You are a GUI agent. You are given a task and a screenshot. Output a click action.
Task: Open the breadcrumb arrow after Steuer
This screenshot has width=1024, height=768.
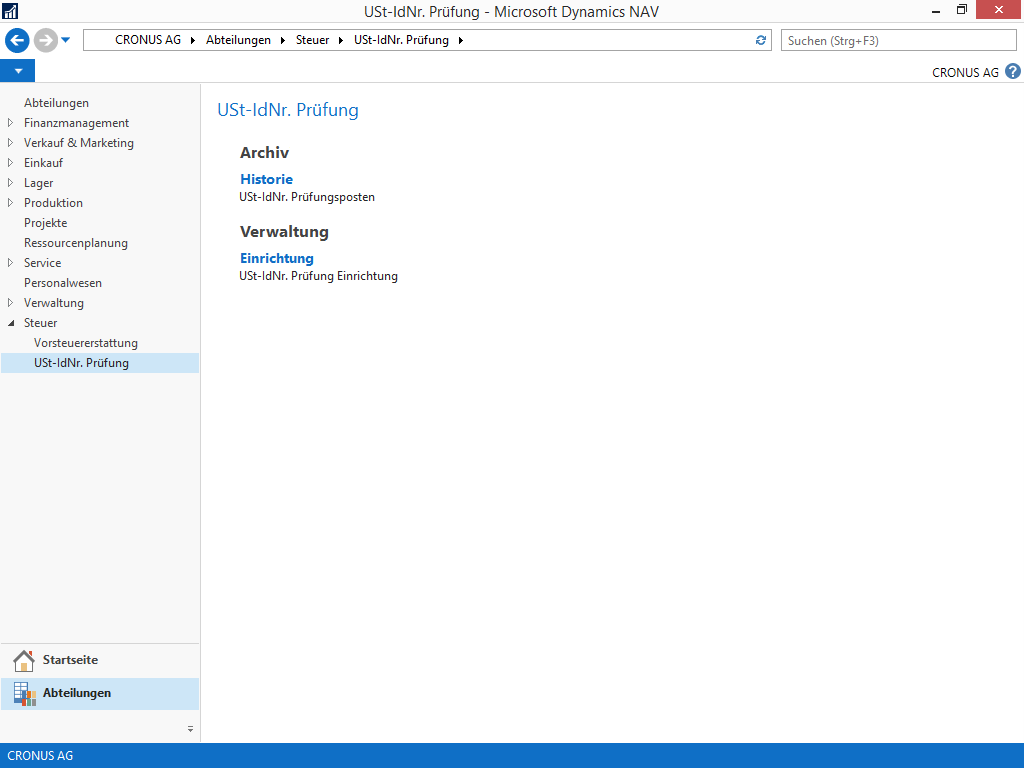341,40
